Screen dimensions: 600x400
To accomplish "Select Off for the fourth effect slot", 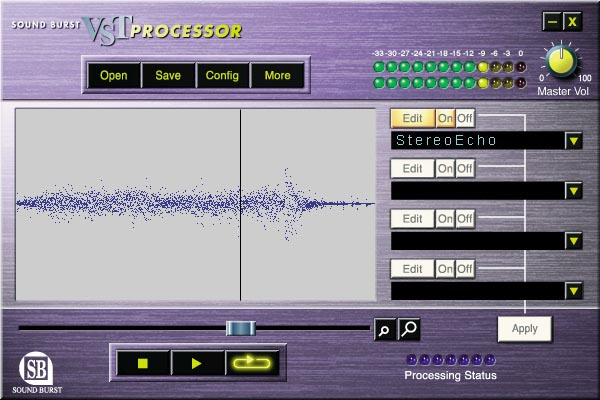I will (x=465, y=269).
